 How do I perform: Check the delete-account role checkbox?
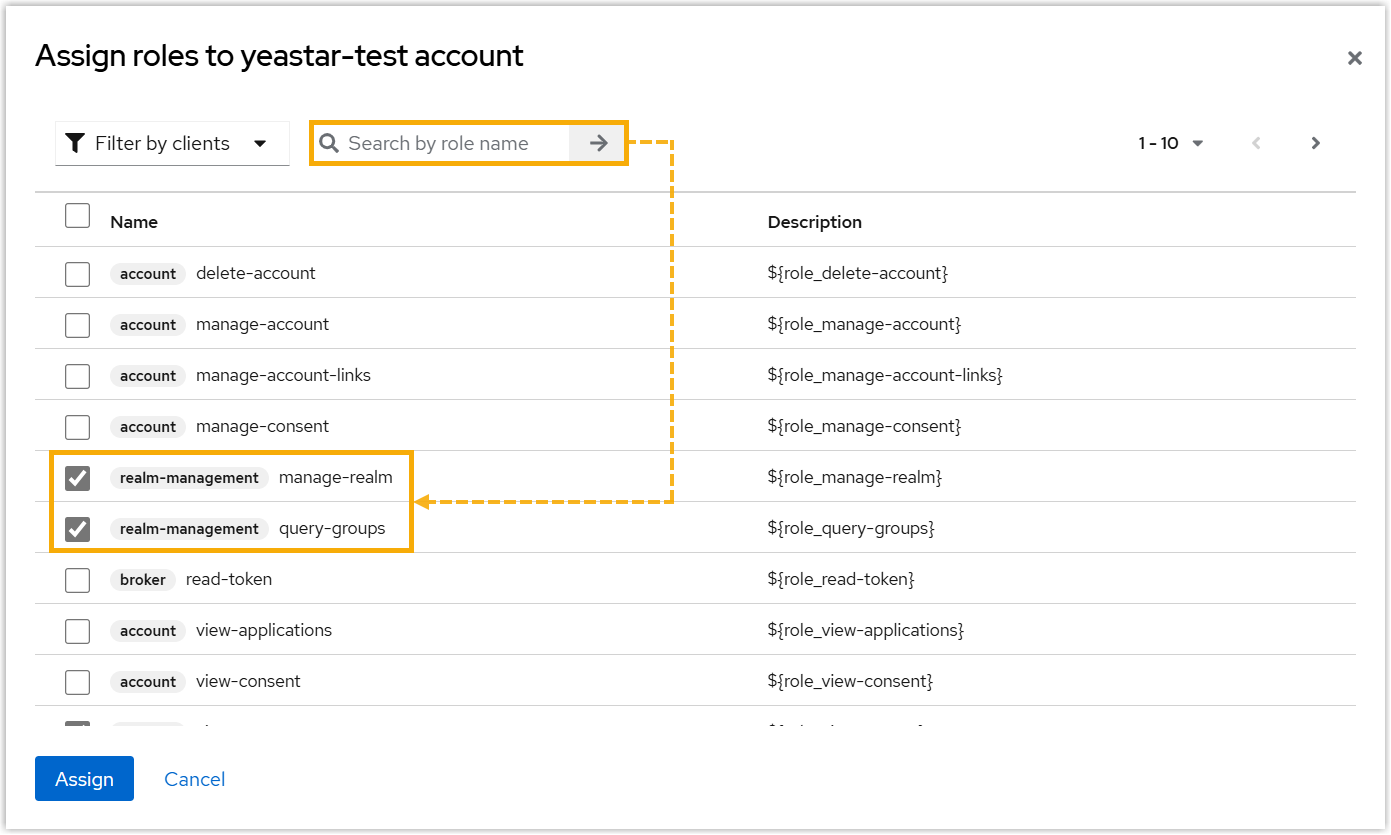(78, 274)
